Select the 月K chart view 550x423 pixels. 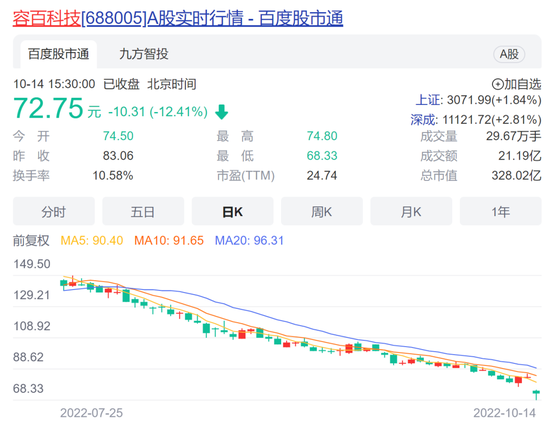tap(411, 211)
